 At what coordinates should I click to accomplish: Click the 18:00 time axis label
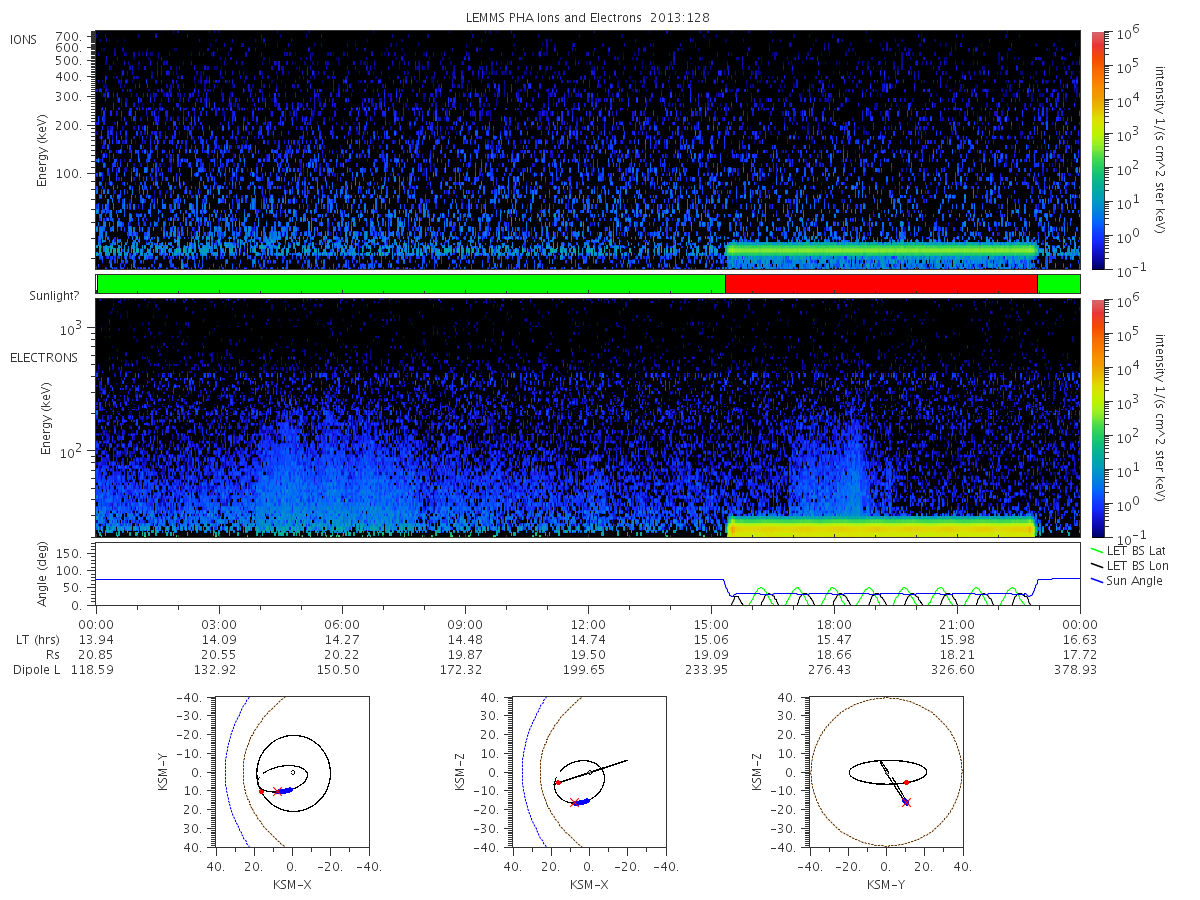tap(834, 625)
